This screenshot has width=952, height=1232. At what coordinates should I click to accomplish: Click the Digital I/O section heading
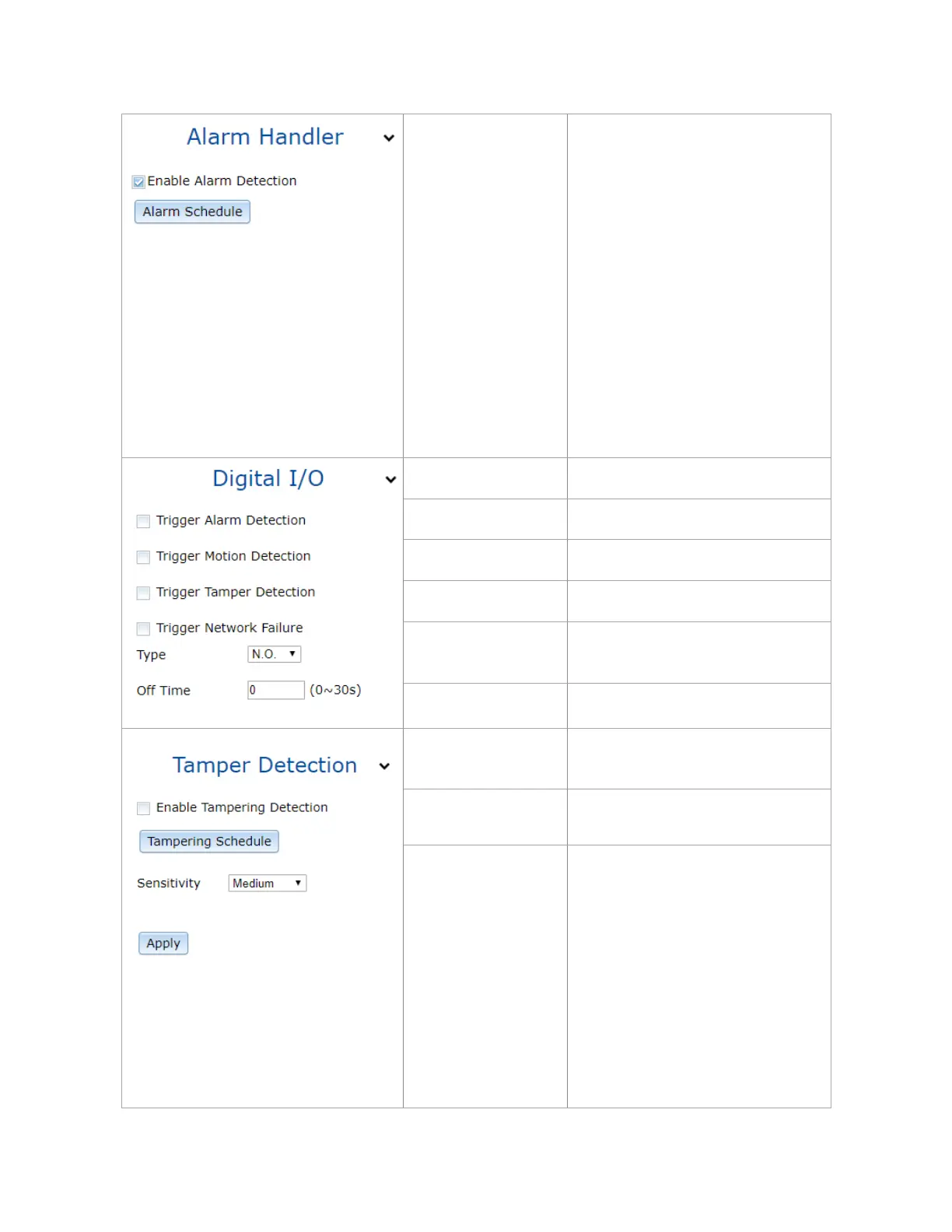pos(268,478)
